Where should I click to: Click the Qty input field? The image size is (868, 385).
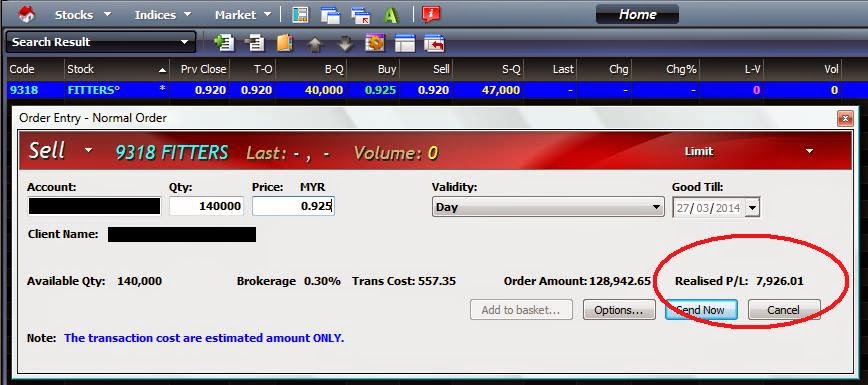[206, 207]
